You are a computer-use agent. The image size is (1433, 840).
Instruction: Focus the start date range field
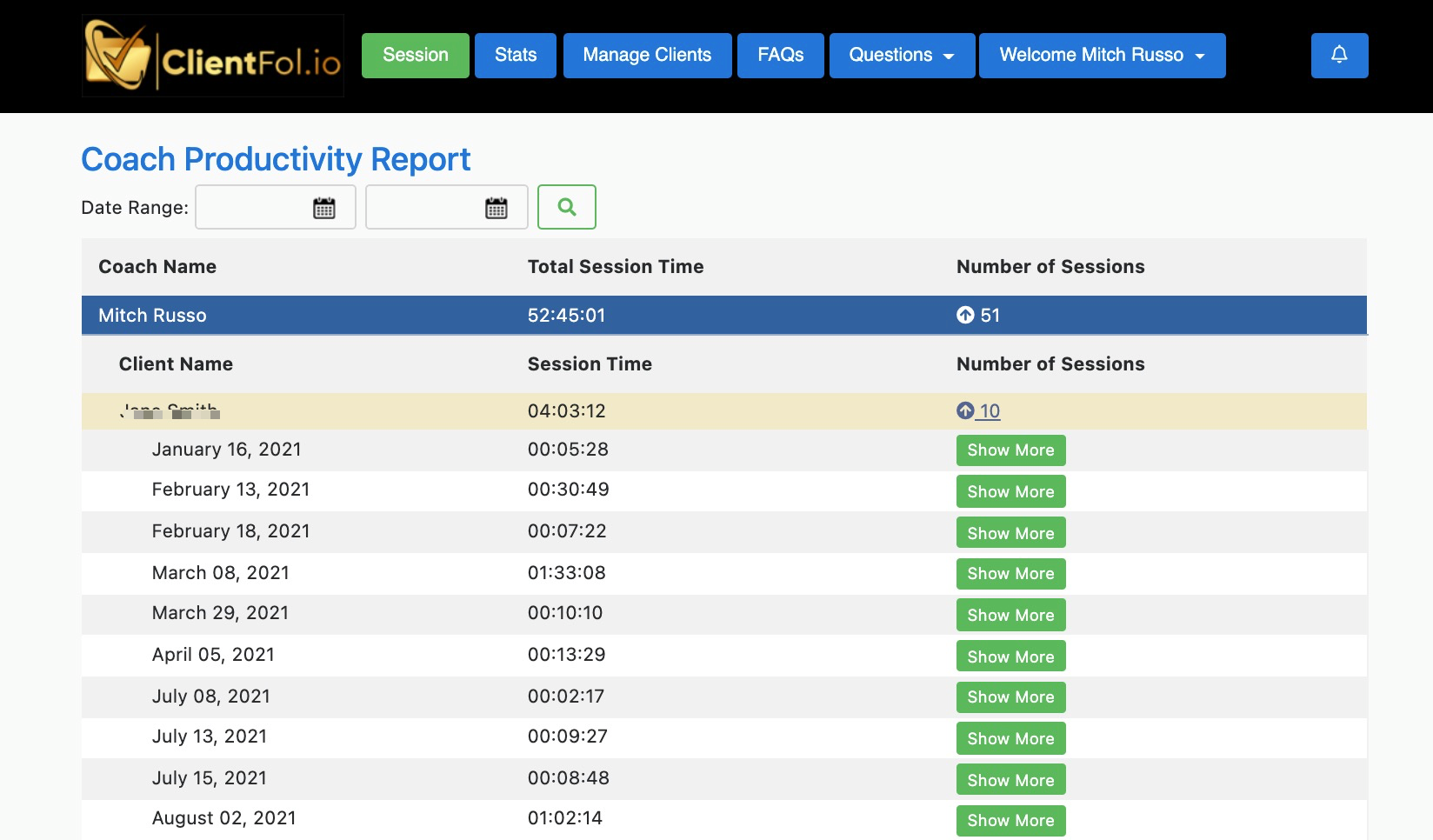coord(276,207)
